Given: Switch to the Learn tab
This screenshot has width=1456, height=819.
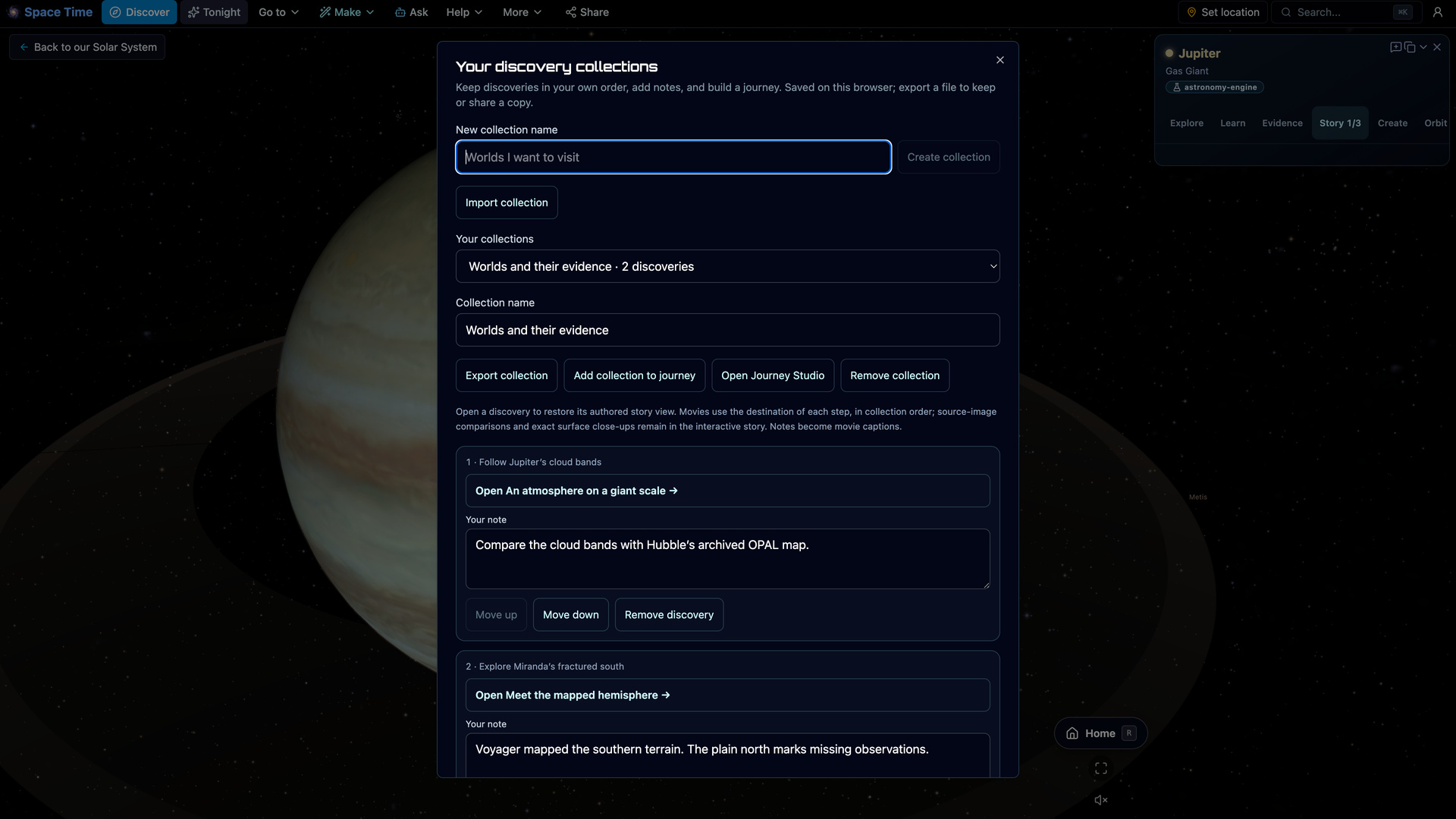Looking at the screenshot, I should point(1232,123).
